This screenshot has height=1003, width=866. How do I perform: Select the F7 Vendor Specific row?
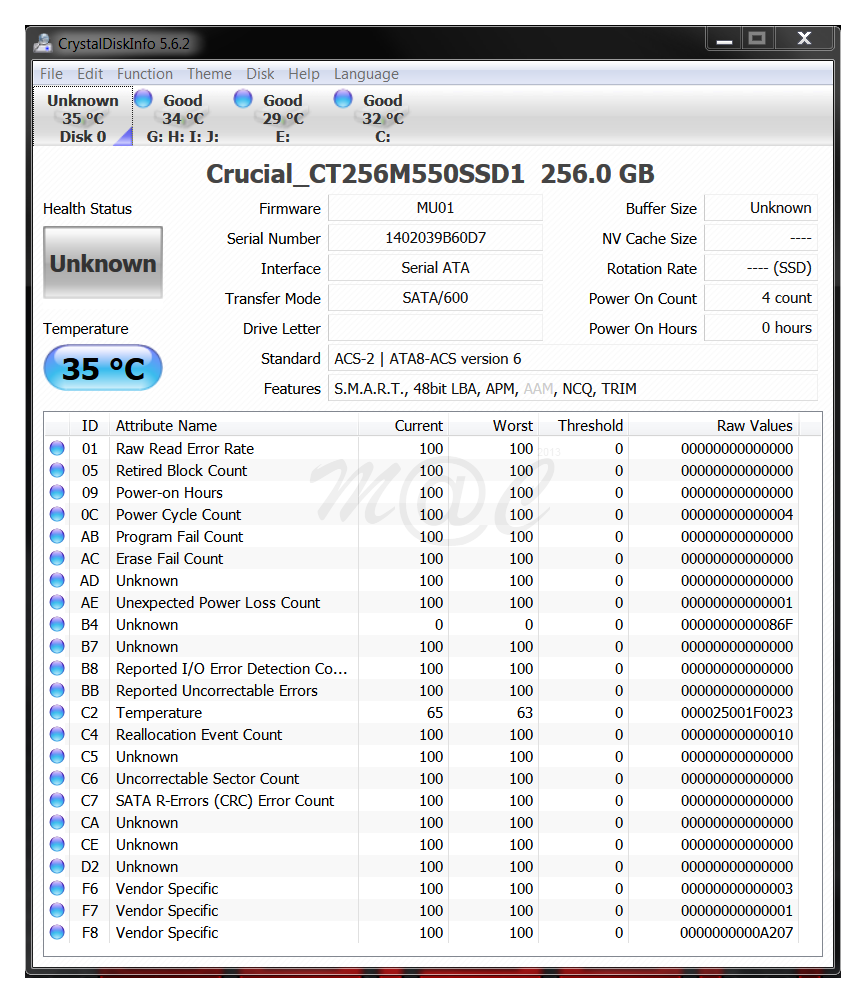click(422, 910)
